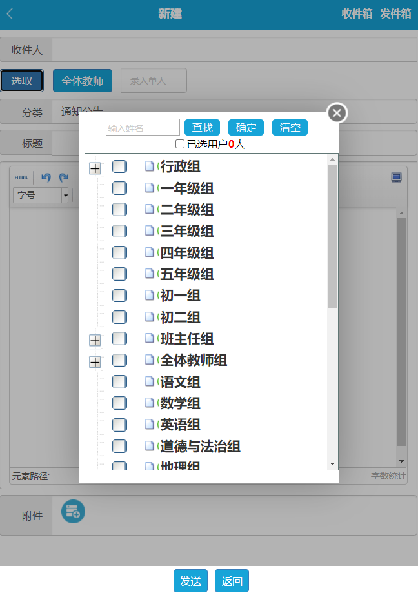Screen dimensions: 418x595
Task: Select the 语文组 tree label
Action: click(181, 382)
